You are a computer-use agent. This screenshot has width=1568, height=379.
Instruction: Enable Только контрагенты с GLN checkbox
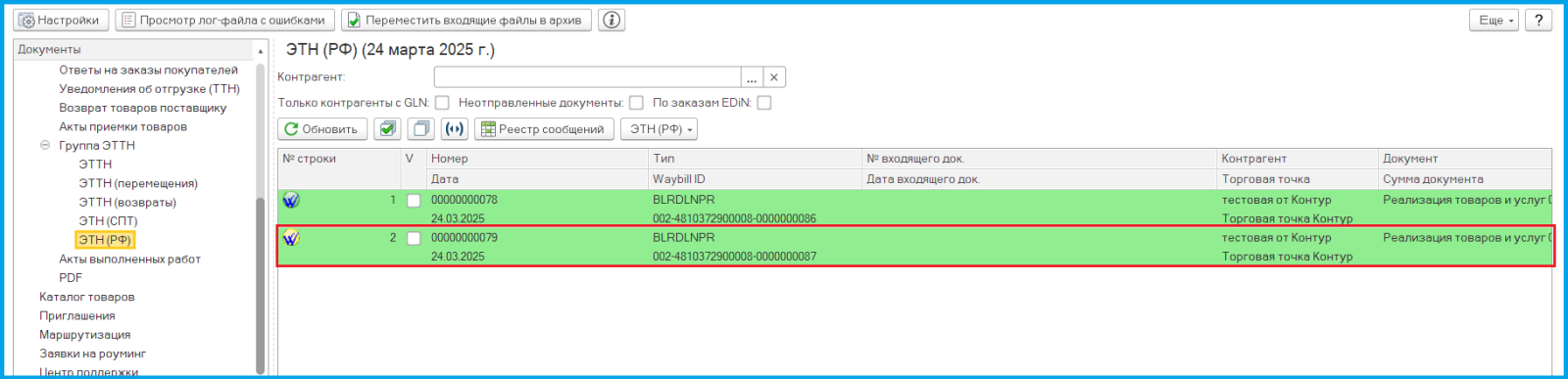click(442, 103)
